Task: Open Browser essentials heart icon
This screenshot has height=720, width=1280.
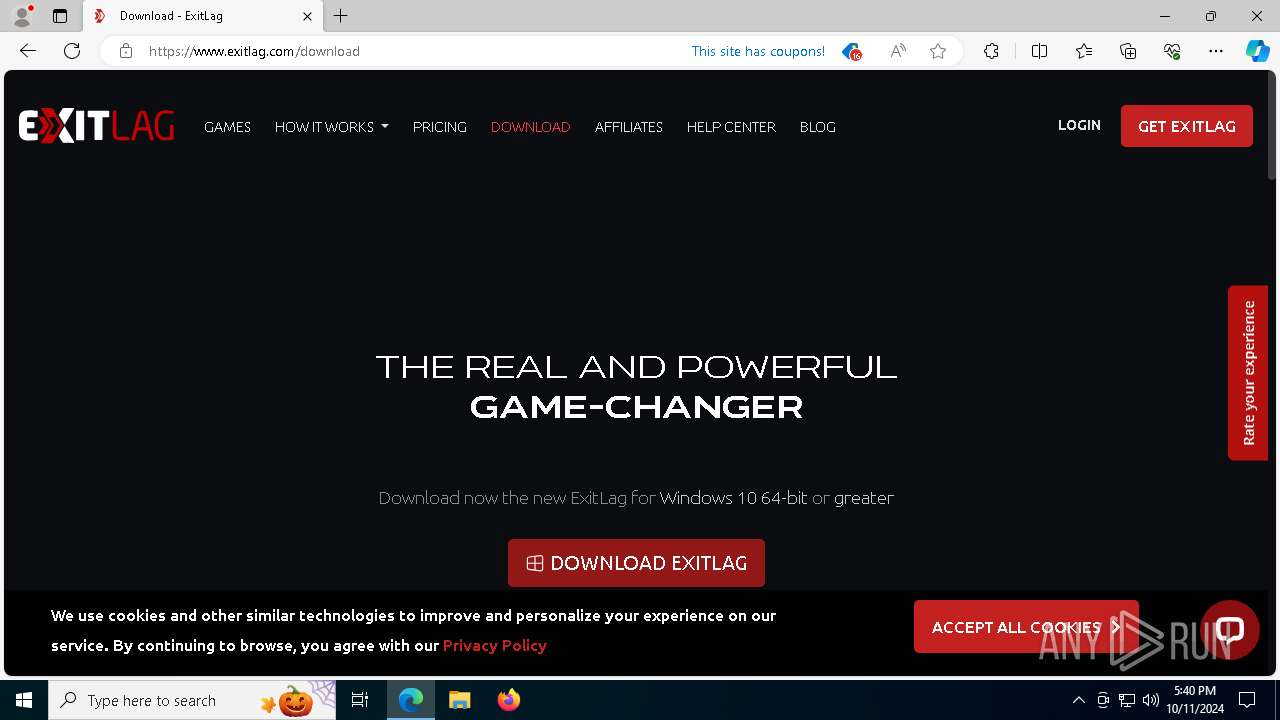Action: pos(1172,51)
